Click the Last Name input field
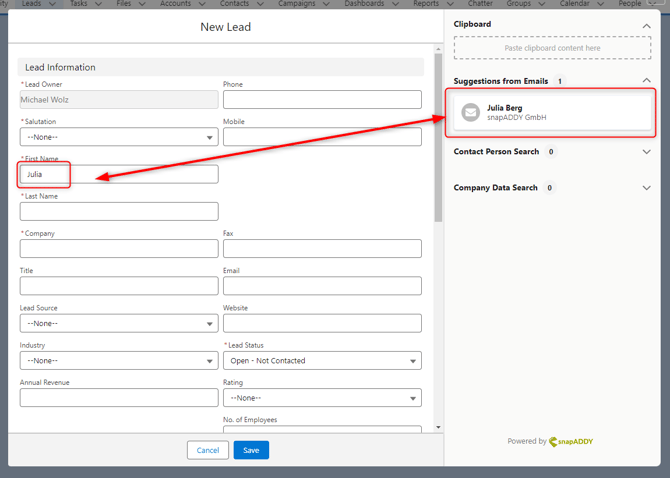 point(118,212)
